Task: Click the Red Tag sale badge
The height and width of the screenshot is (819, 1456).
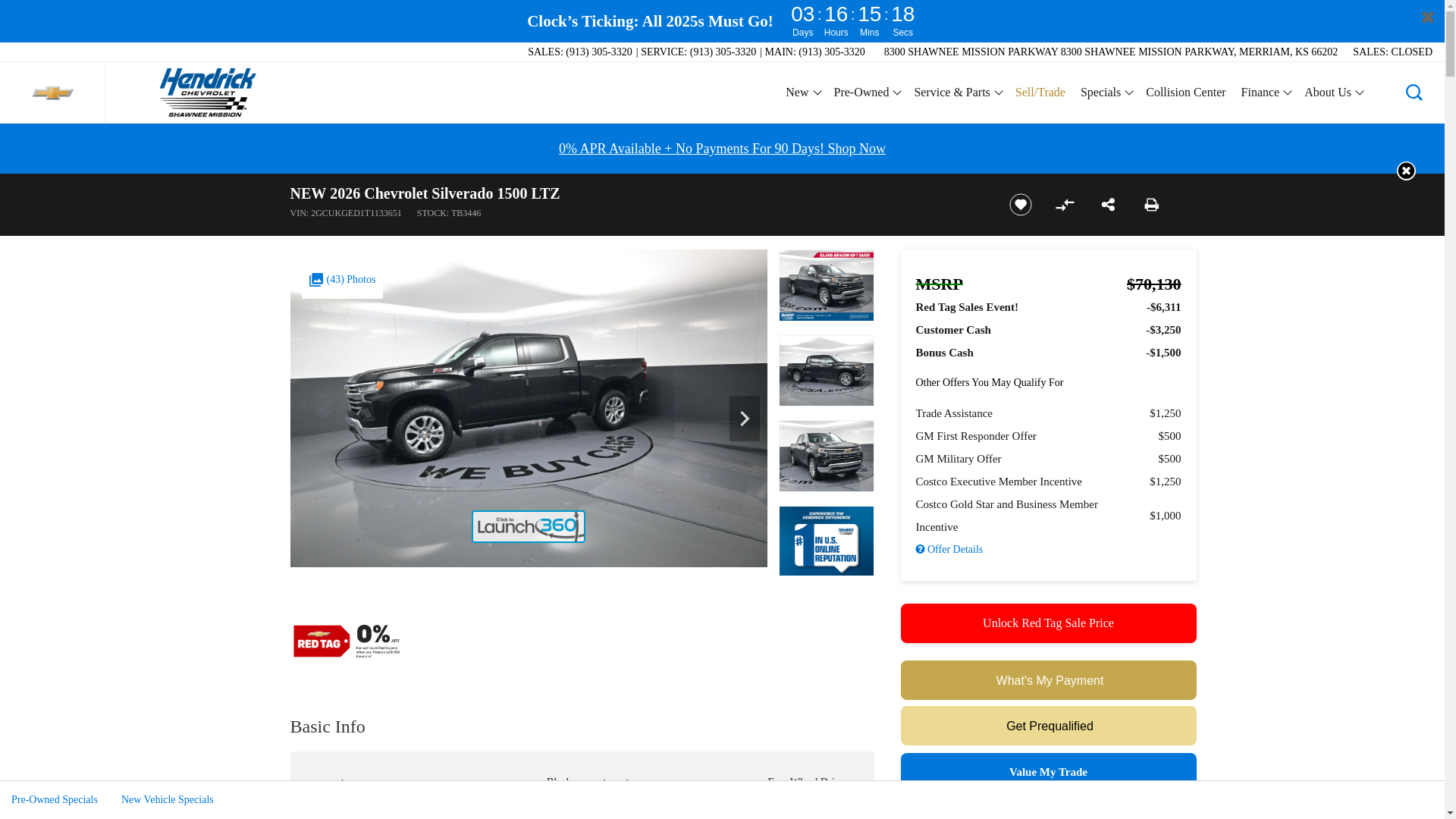Action: tap(322, 642)
